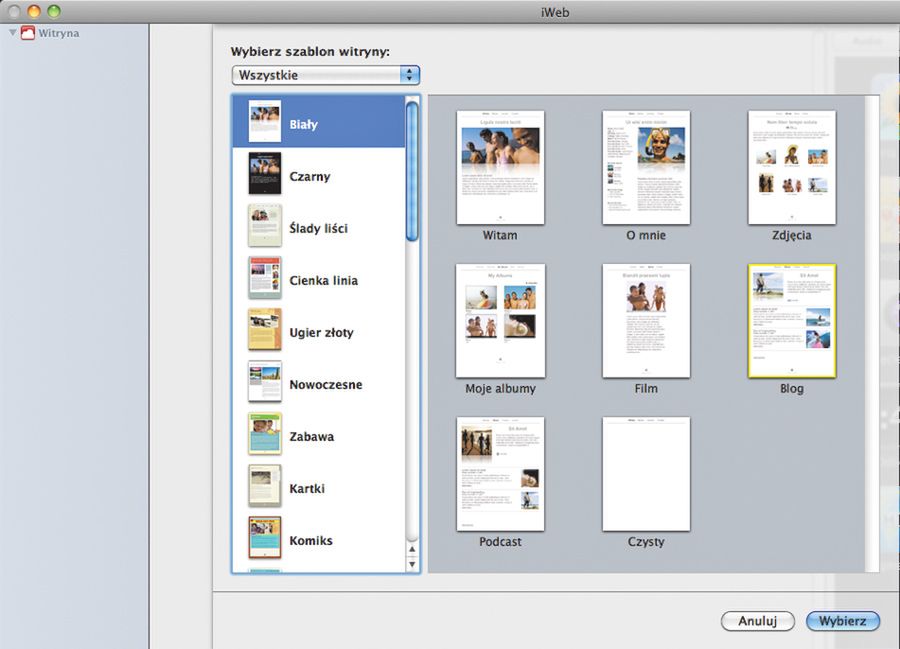Click the Czarny theme name text
This screenshot has width=900, height=649.
309,177
